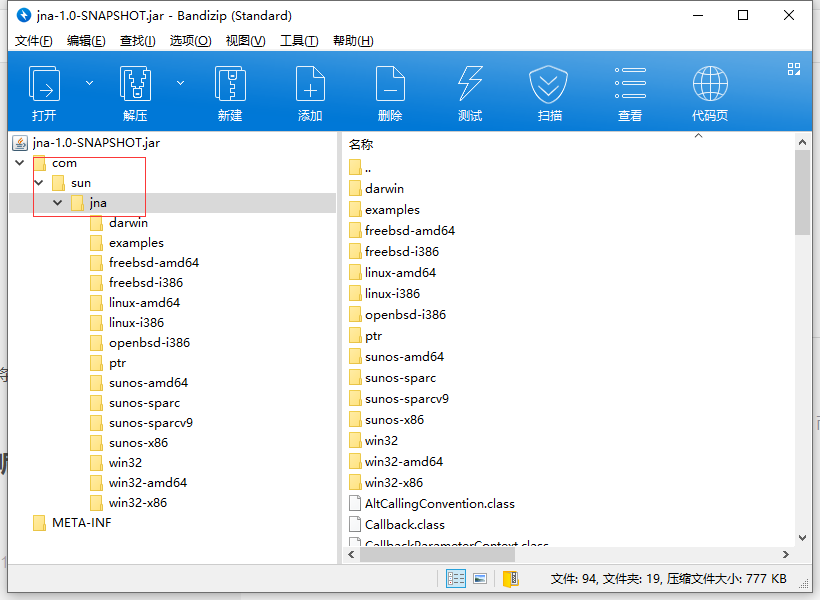Collapse the com folder in the tree
The height and width of the screenshot is (600, 820).
[20, 163]
